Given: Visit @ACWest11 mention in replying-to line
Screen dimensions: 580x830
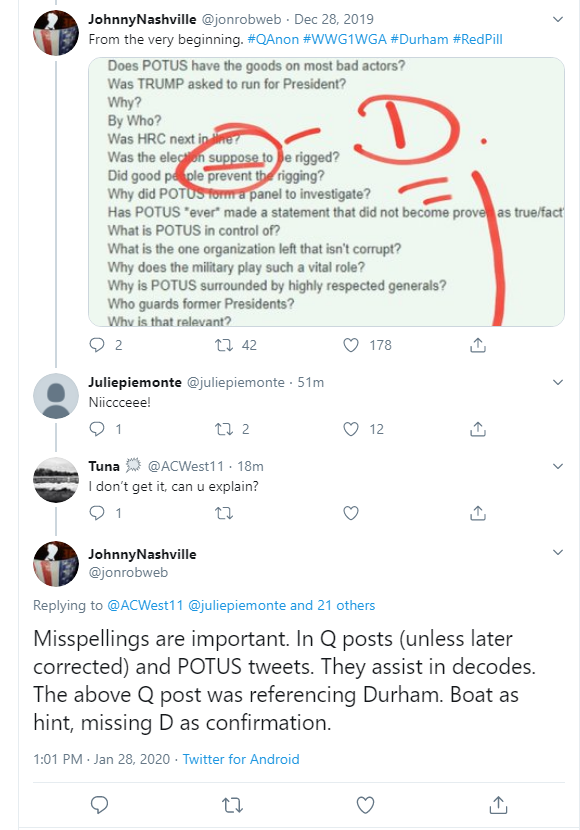Looking at the screenshot, I should pos(145,605).
